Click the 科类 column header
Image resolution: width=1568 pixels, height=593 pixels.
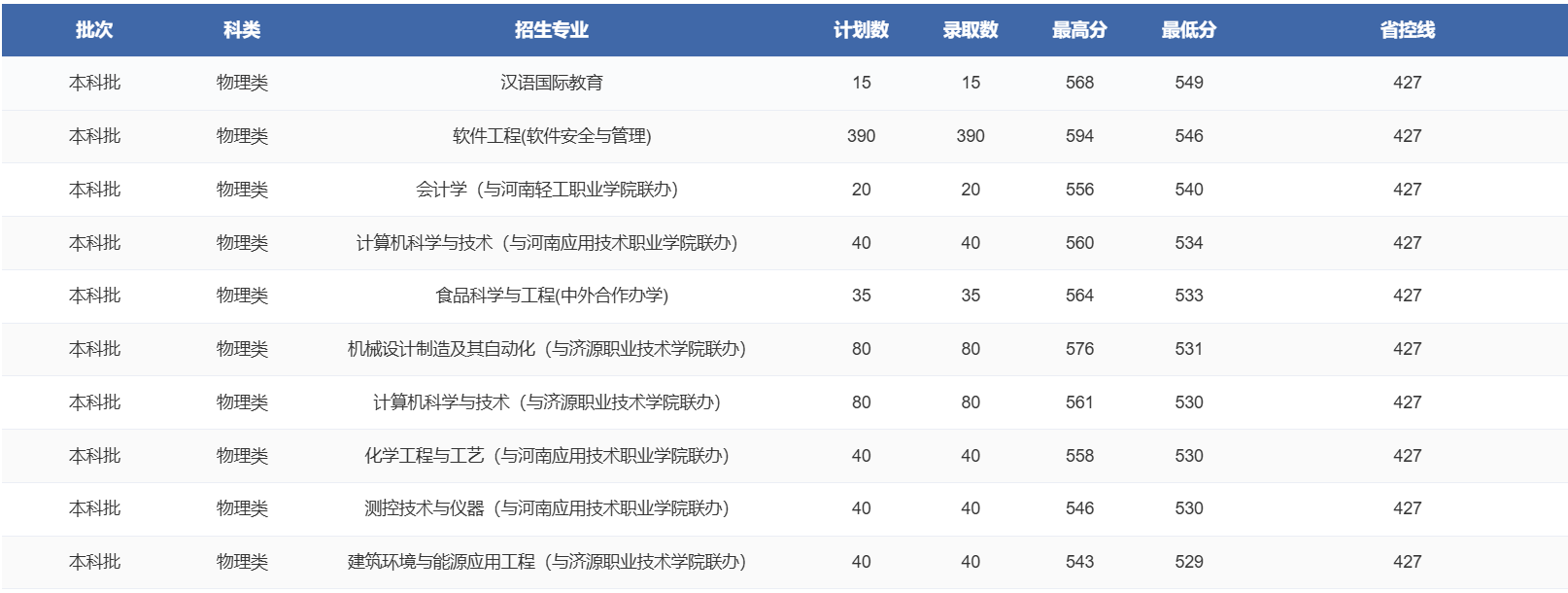pos(242,30)
